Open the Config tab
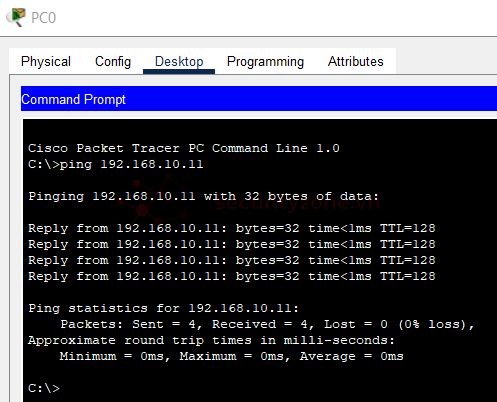Screen dimensions: 497x402 pyautogui.click(x=113, y=61)
